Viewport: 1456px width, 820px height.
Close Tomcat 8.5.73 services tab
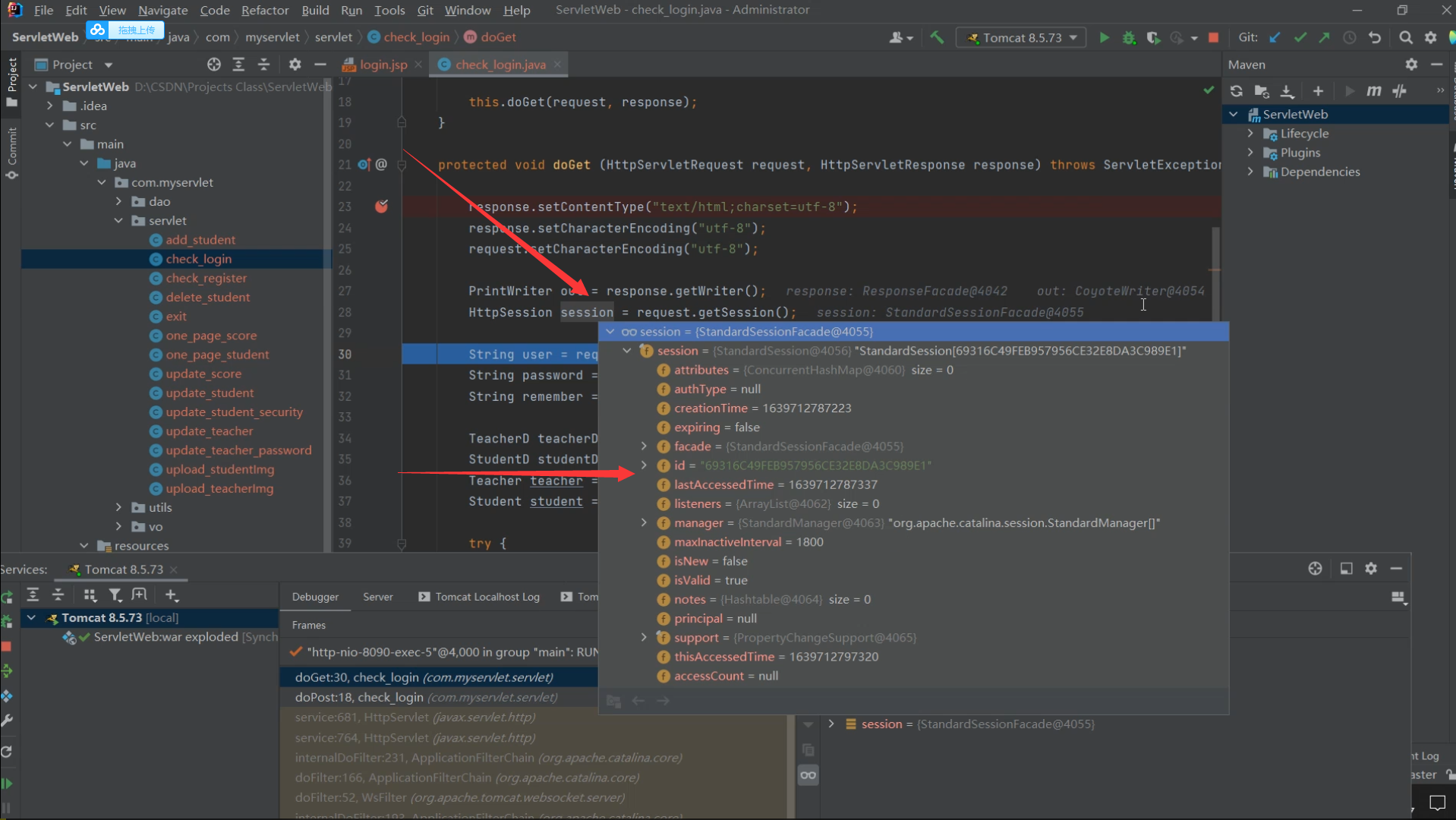(174, 569)
